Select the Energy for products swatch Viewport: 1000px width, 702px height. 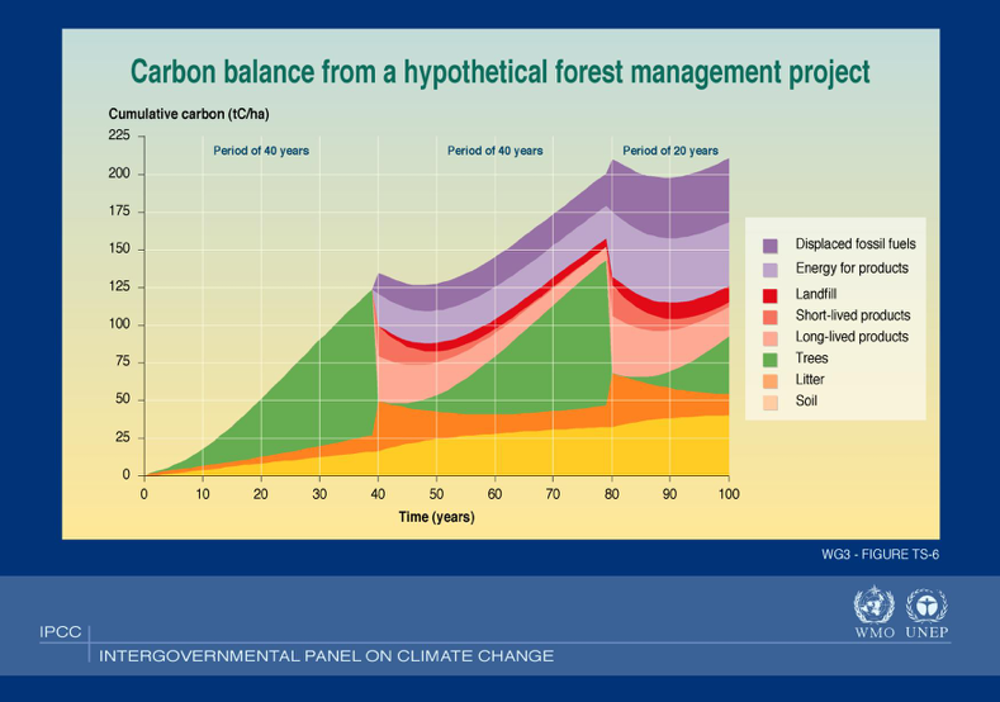click(x=770, y=270)
